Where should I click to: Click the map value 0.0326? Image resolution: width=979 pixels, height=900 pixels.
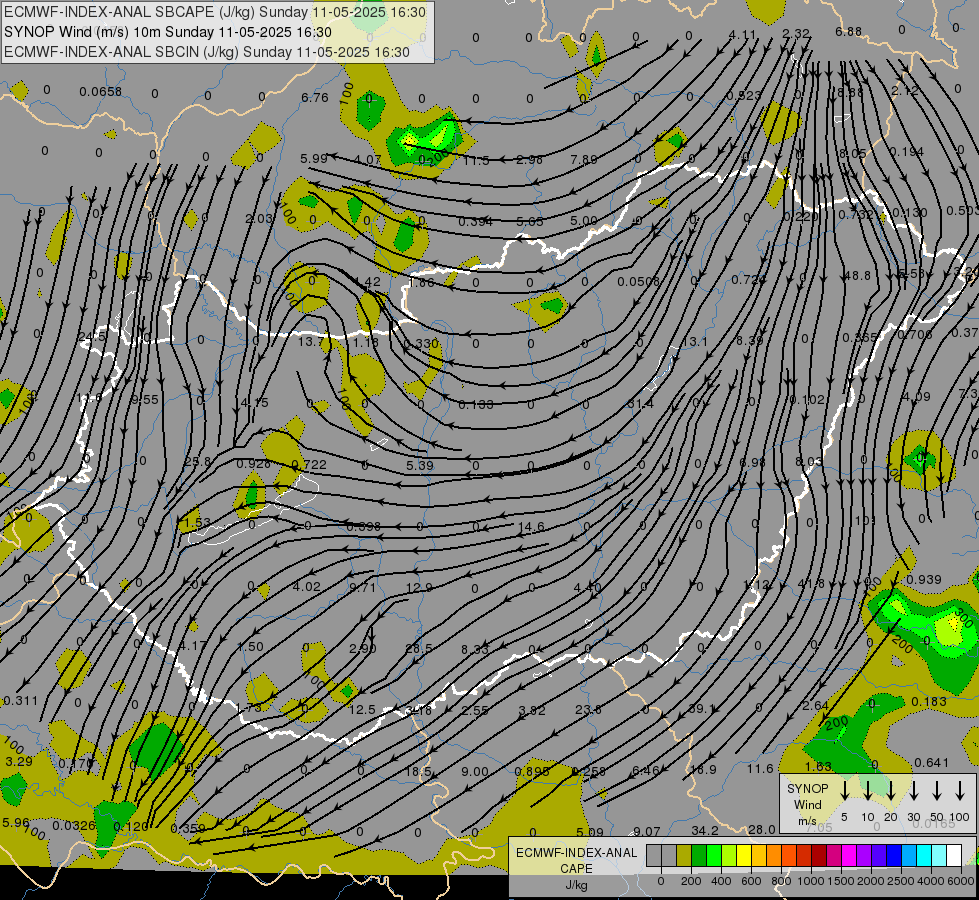pyautogui.click(x=74, y=826)
